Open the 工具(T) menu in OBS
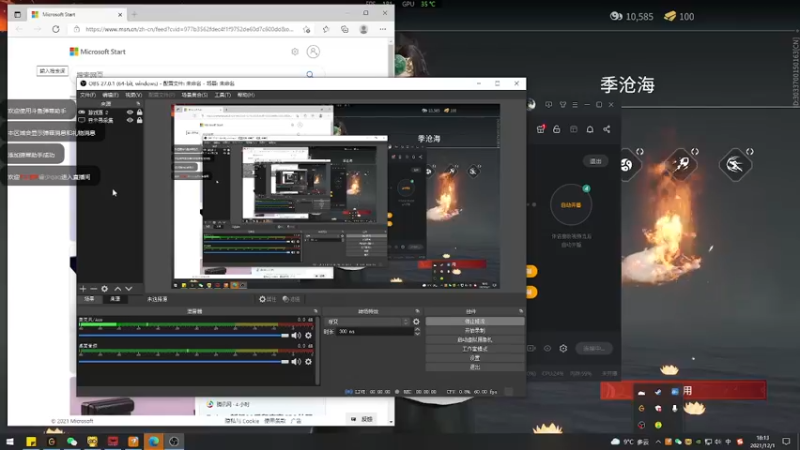800x450 pixels. 222,95
